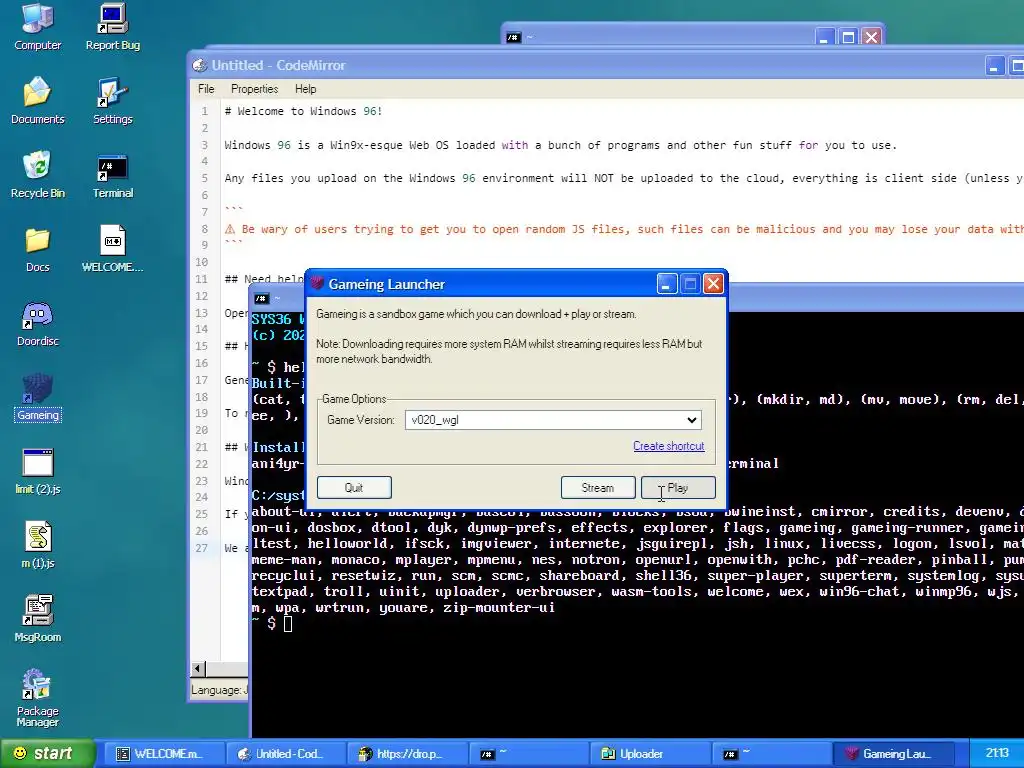The image size is (1024, 768).
Task: Open the Properties menu in CodeMirror
Action: click(x=254, y=89)
